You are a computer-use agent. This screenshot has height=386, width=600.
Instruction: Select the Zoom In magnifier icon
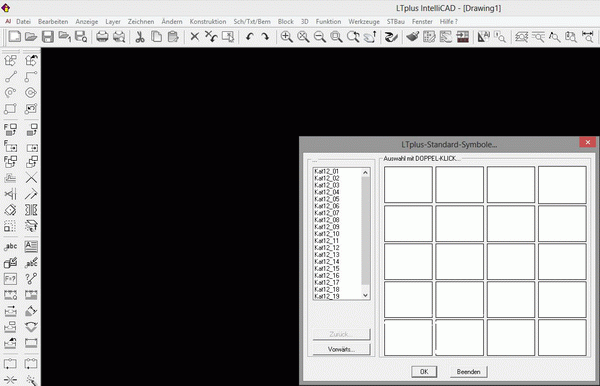click(286, 37)
